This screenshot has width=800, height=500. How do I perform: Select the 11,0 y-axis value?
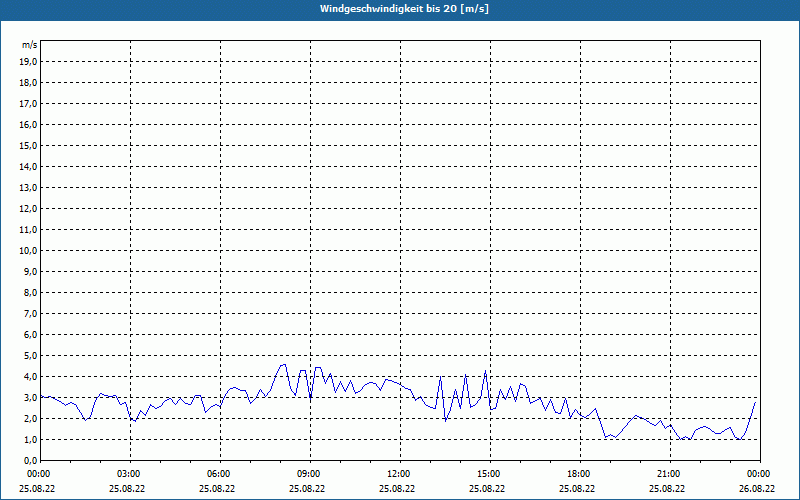[28, 230]
